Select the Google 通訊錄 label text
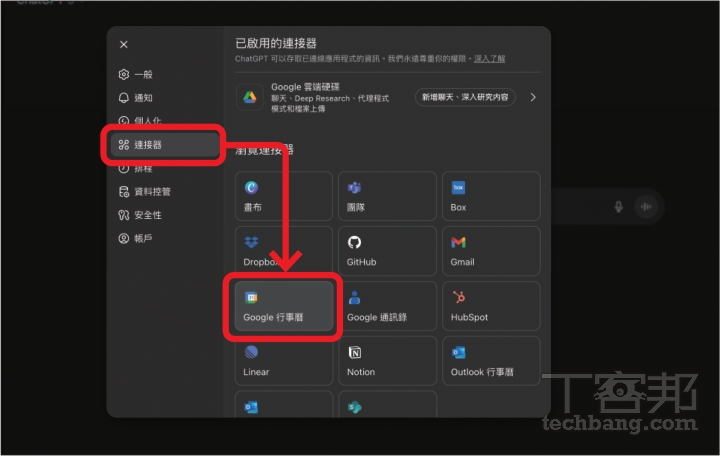This screenshot has height=456, width=720. click(377, 317)
